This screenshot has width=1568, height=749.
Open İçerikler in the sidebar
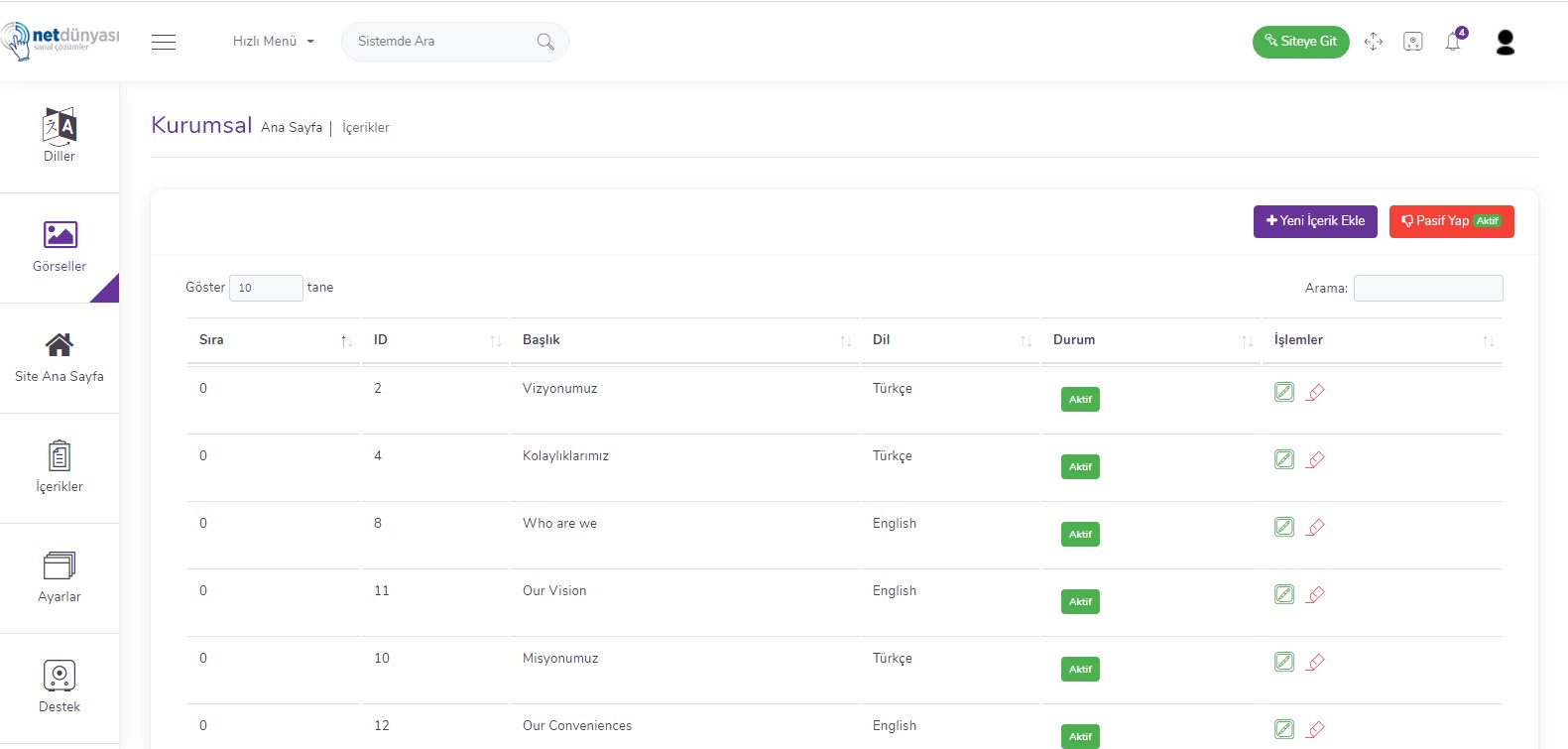point(60,467)
